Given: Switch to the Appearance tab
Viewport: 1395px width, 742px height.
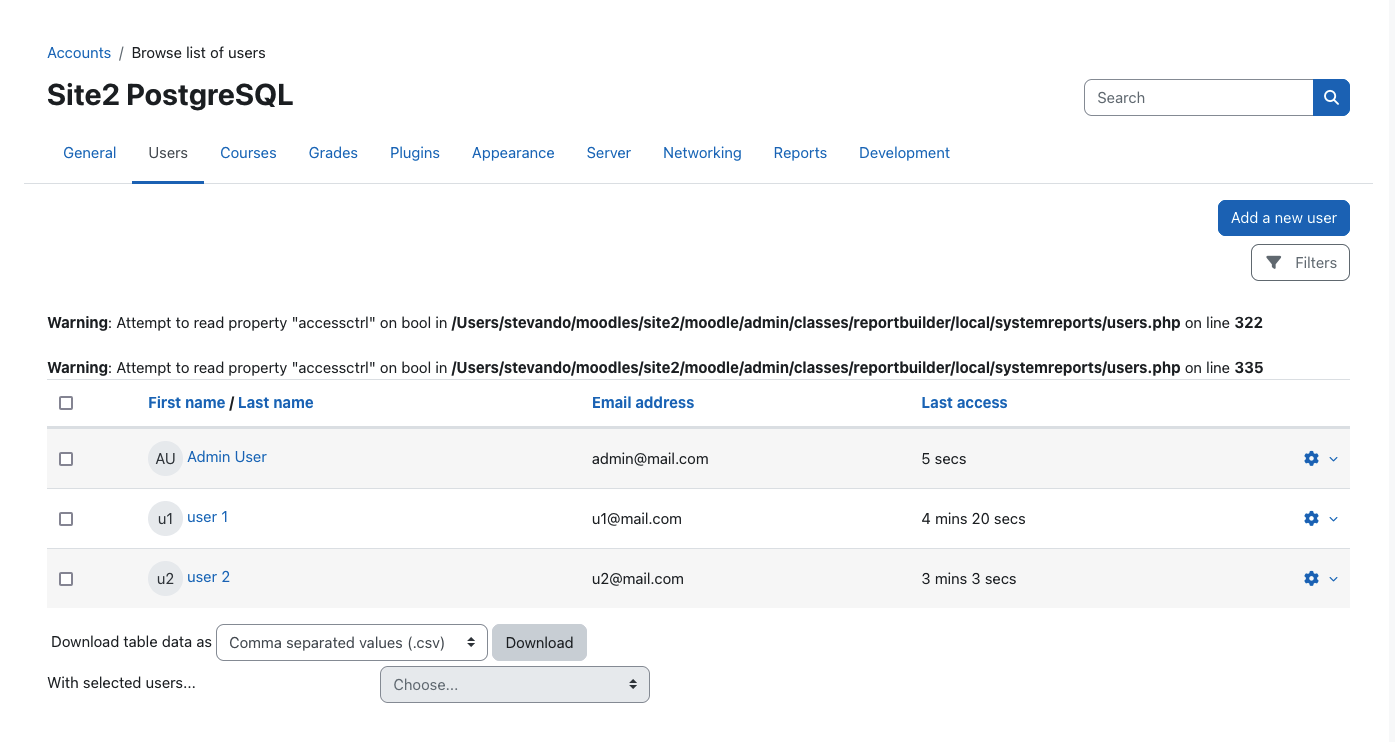Looking at the screenshot, I should tap(513, 153).
